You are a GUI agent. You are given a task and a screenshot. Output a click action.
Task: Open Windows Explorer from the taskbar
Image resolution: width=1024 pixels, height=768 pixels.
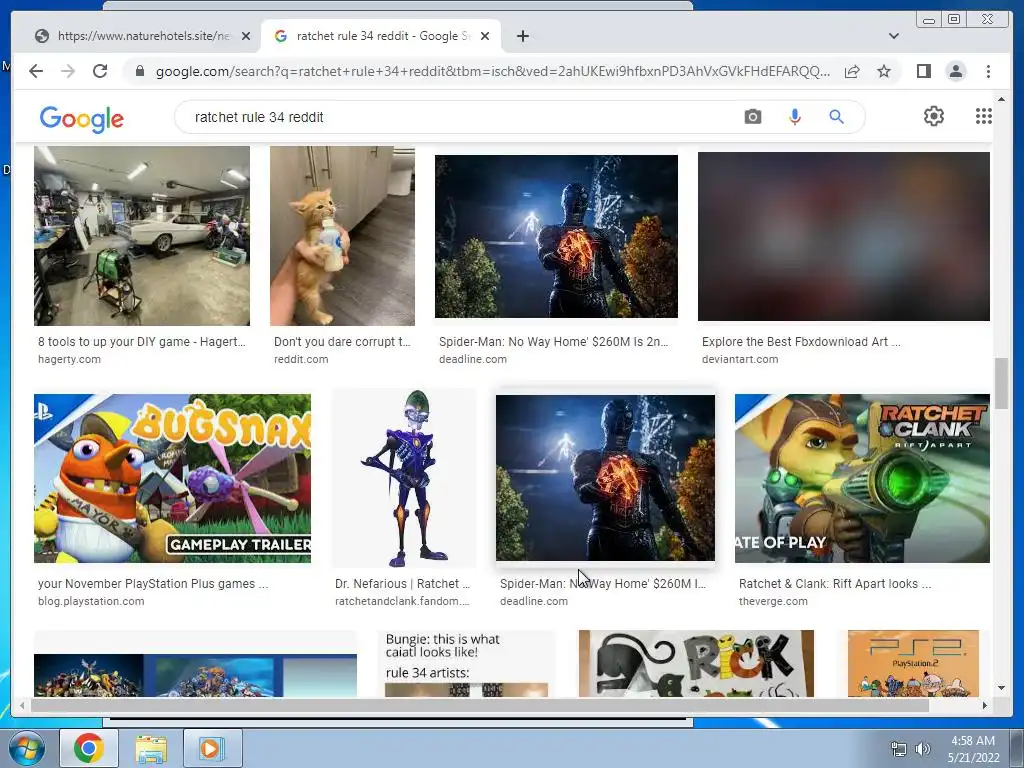(x=151, y=748)
